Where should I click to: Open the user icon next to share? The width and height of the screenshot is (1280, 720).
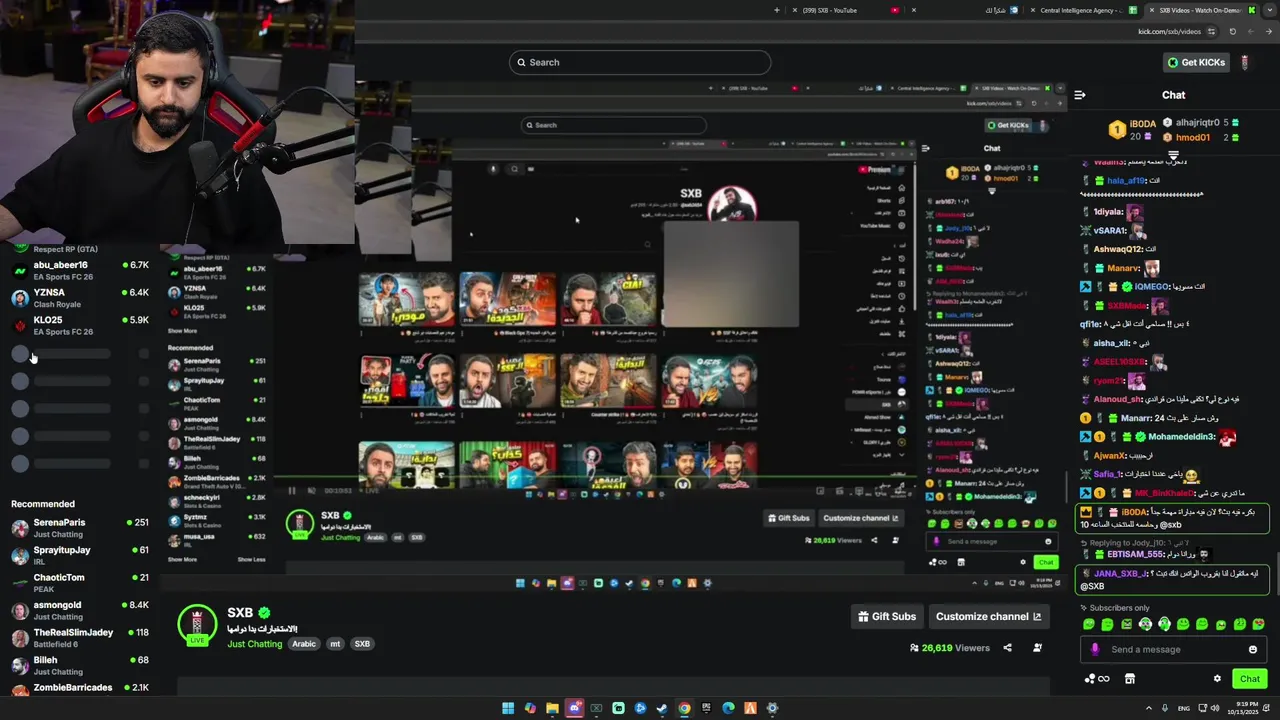tap(1037, 648)
